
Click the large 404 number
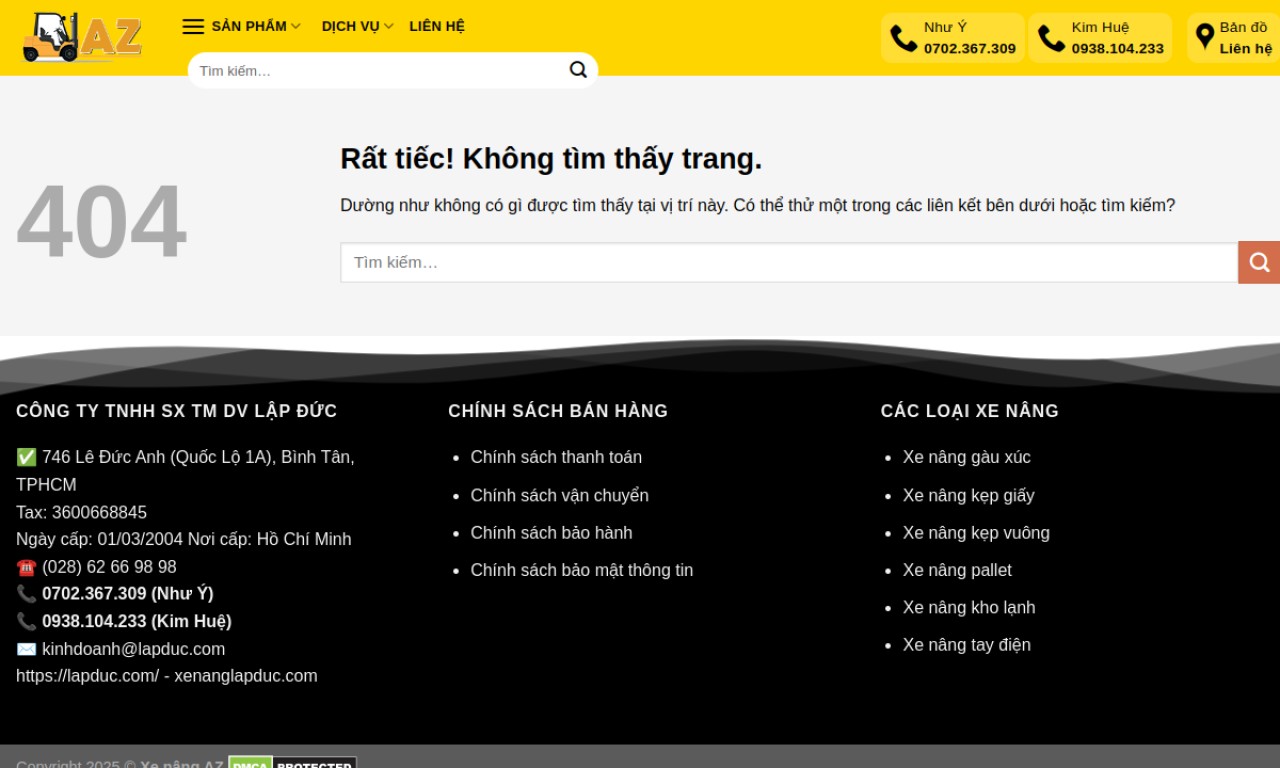pyautogui.click(x=101, y=221)
